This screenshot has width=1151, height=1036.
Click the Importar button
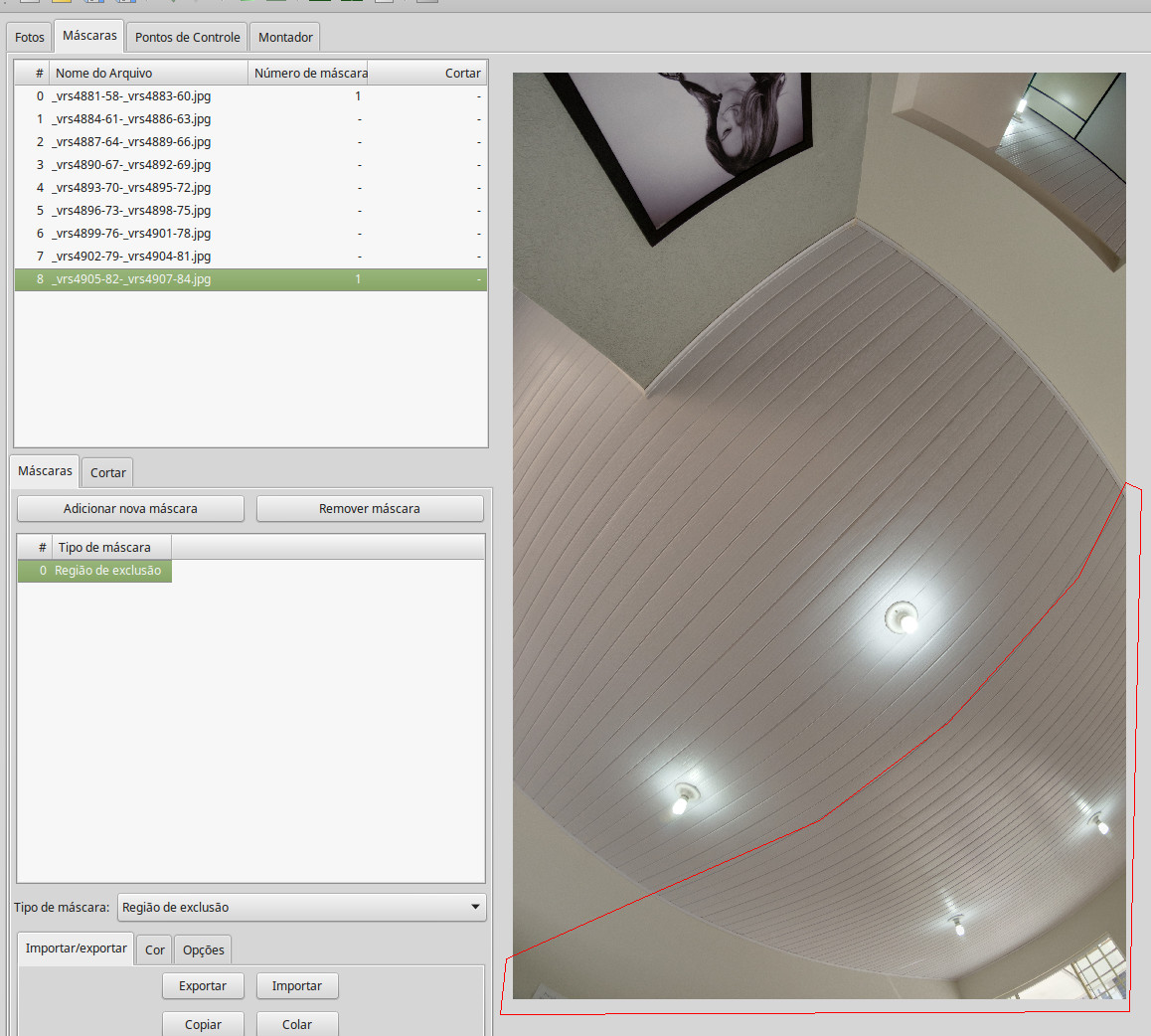(296, 985)
